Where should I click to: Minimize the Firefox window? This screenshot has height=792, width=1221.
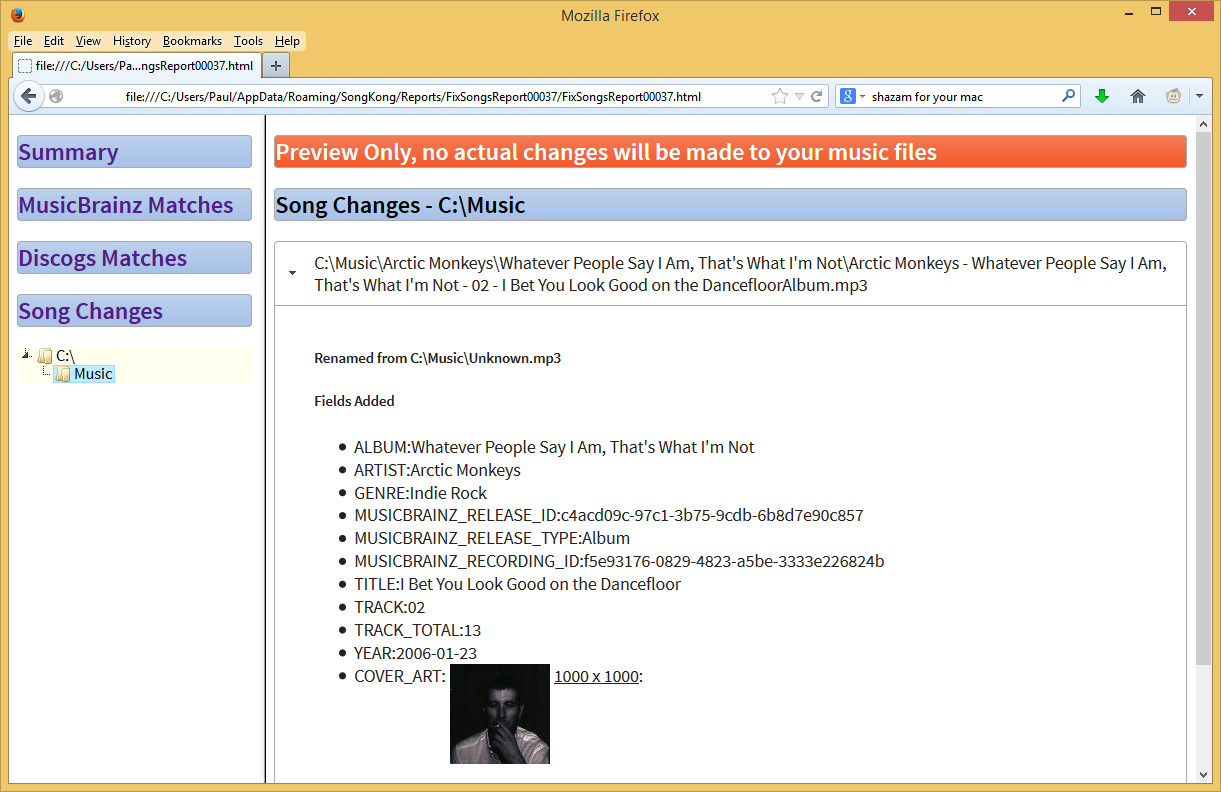pyautogui.click(x=1129, y=12)
